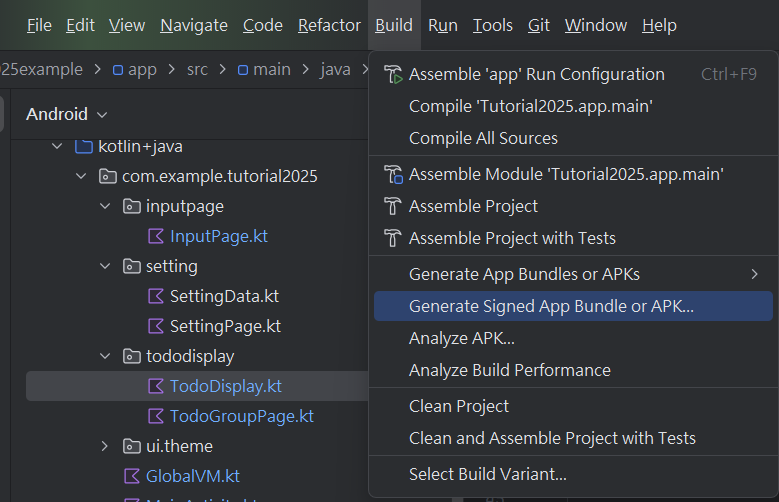The height and width of the screenshot is (502, 779).
Task: Click hammer icon beside Assemble Project with Tests
Action: pyautogui.click(x=392, y=238)
